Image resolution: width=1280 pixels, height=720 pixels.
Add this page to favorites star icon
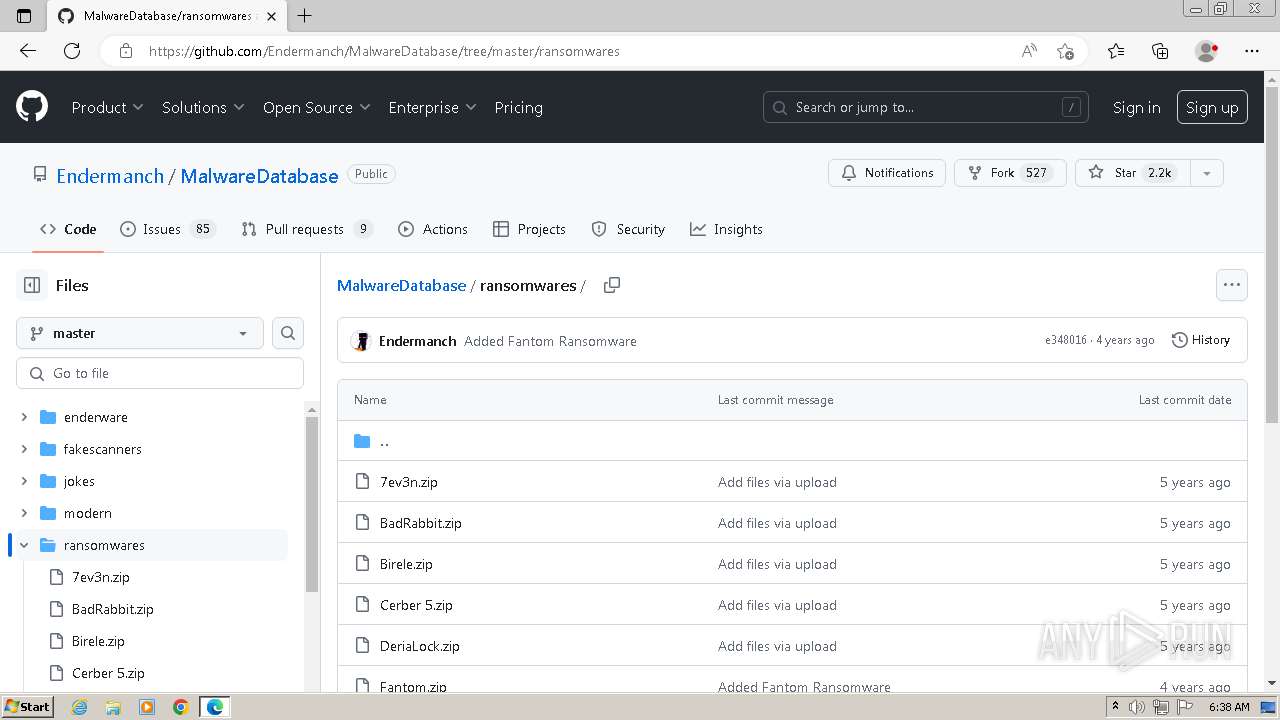point(1065,51)
